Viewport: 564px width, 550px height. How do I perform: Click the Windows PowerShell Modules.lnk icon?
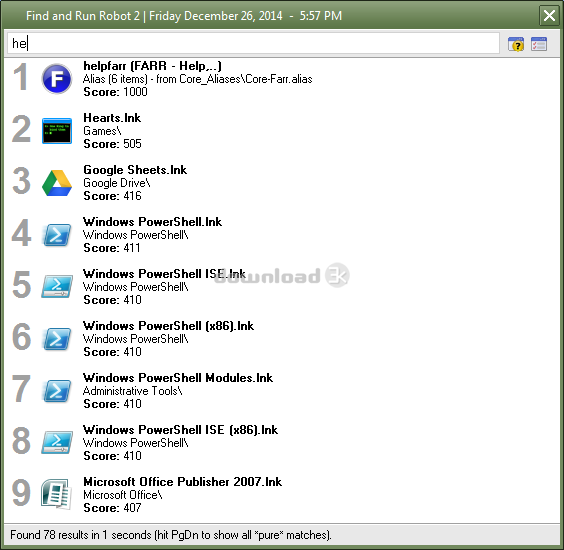coord(57,391)
